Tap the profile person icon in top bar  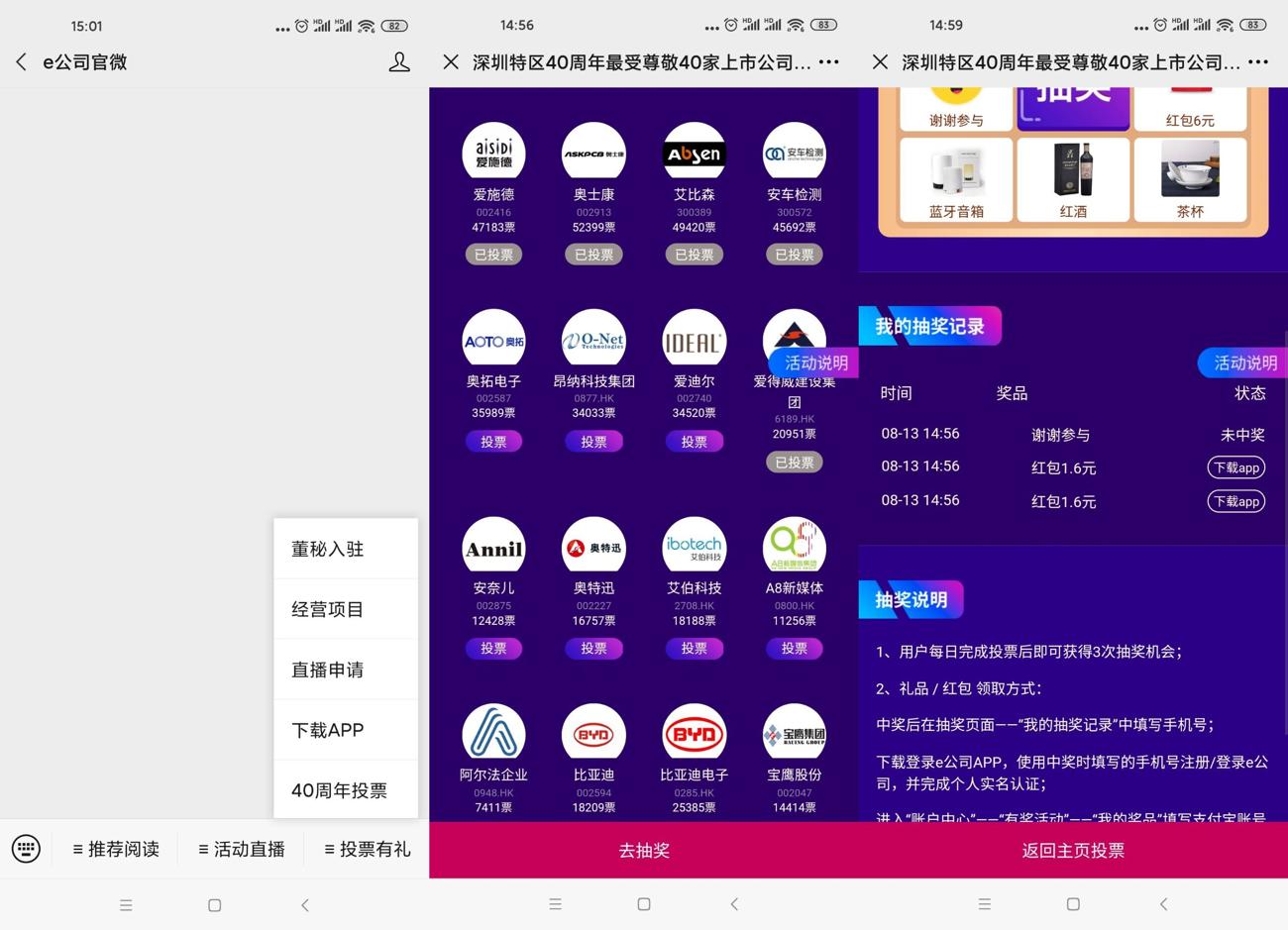(x=399, y=61)
